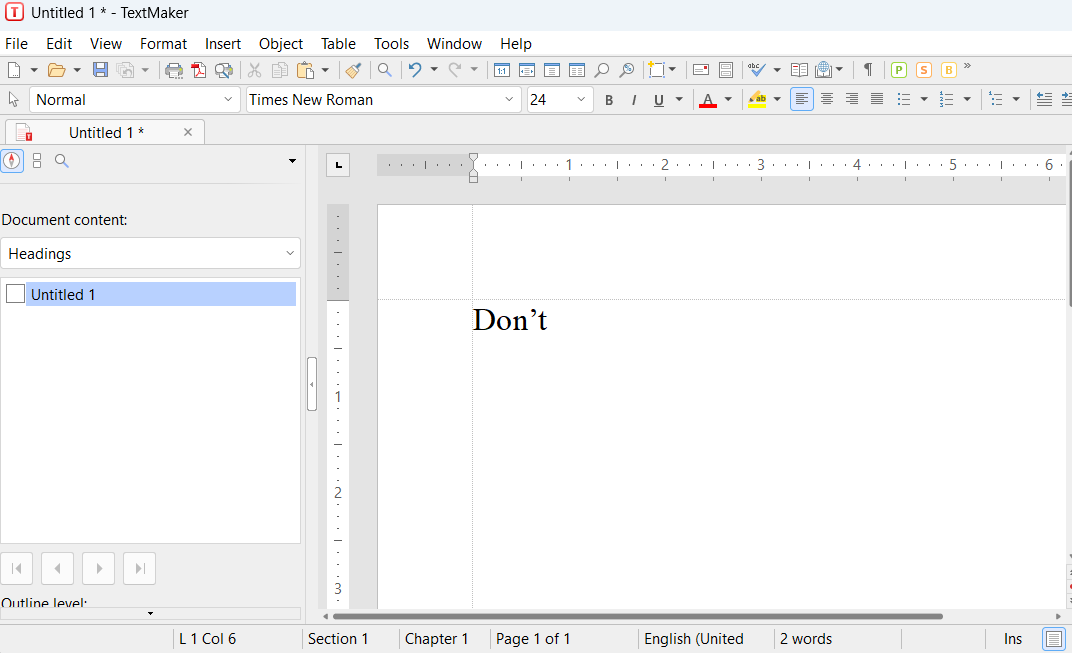Toggle bold formatting

pyautogui.click(x=609, y=100)
